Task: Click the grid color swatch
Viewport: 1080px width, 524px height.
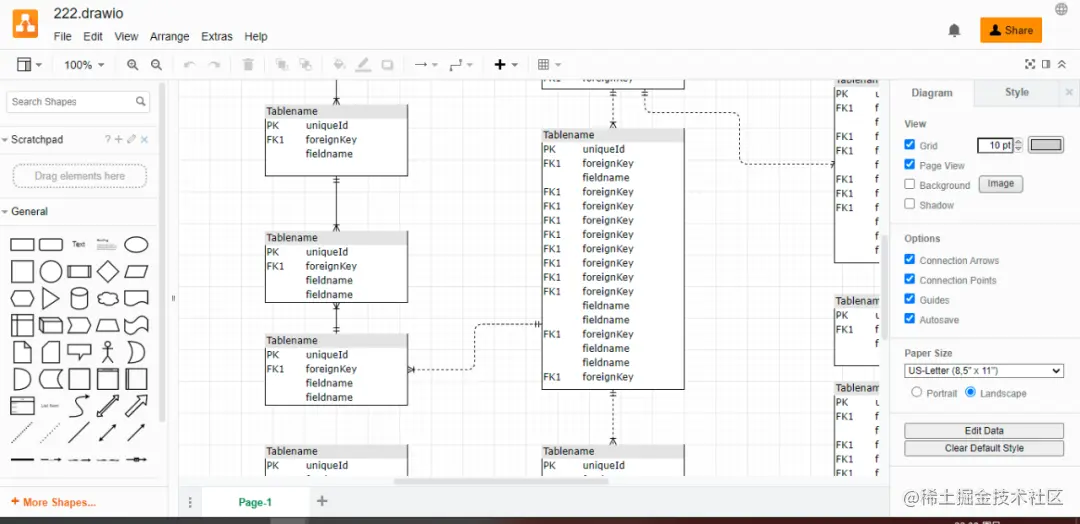Action: [1046, 145]
